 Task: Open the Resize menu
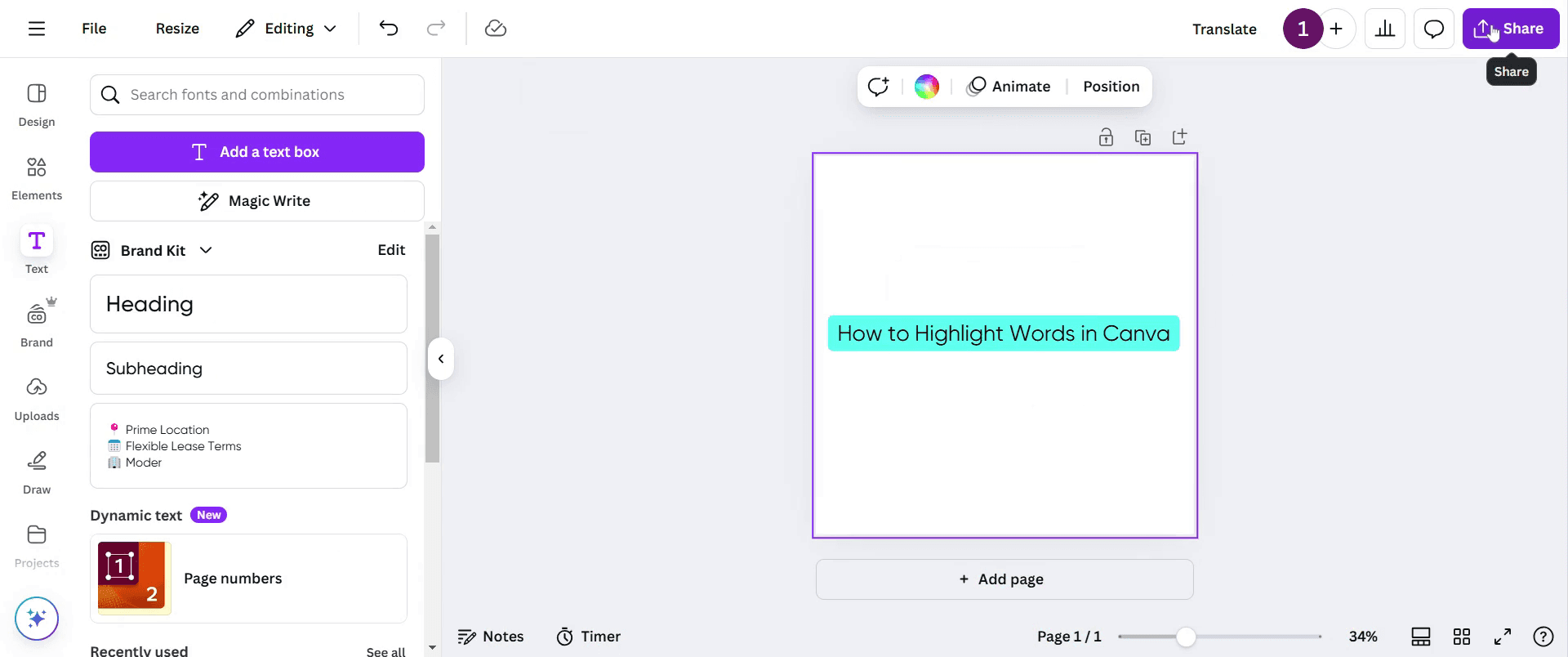tap(177, 29)
